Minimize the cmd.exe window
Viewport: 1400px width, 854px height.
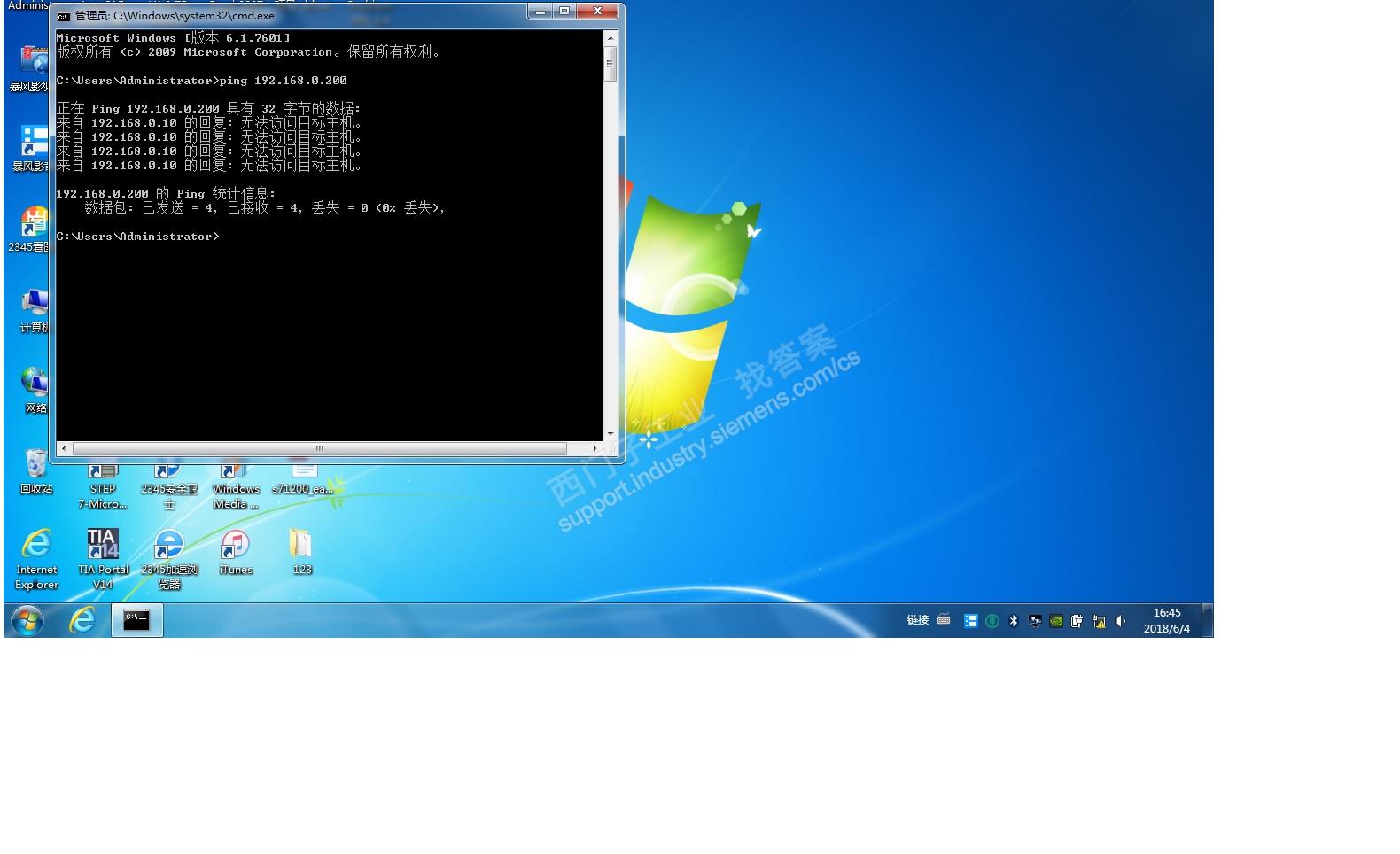[x=540, y=12]
